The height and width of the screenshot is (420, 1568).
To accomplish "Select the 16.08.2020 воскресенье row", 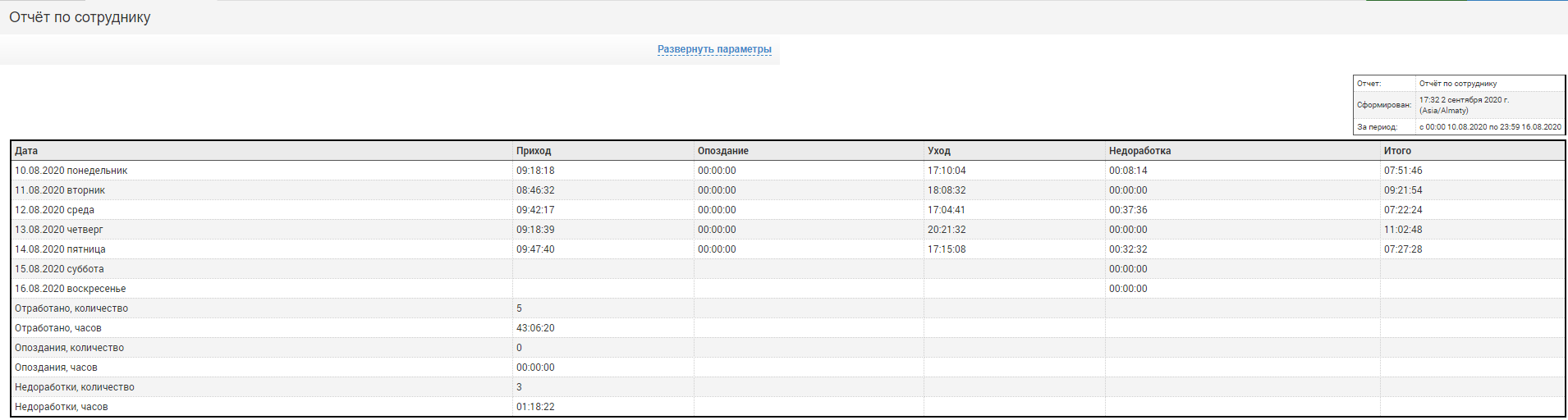I will 70,289.
